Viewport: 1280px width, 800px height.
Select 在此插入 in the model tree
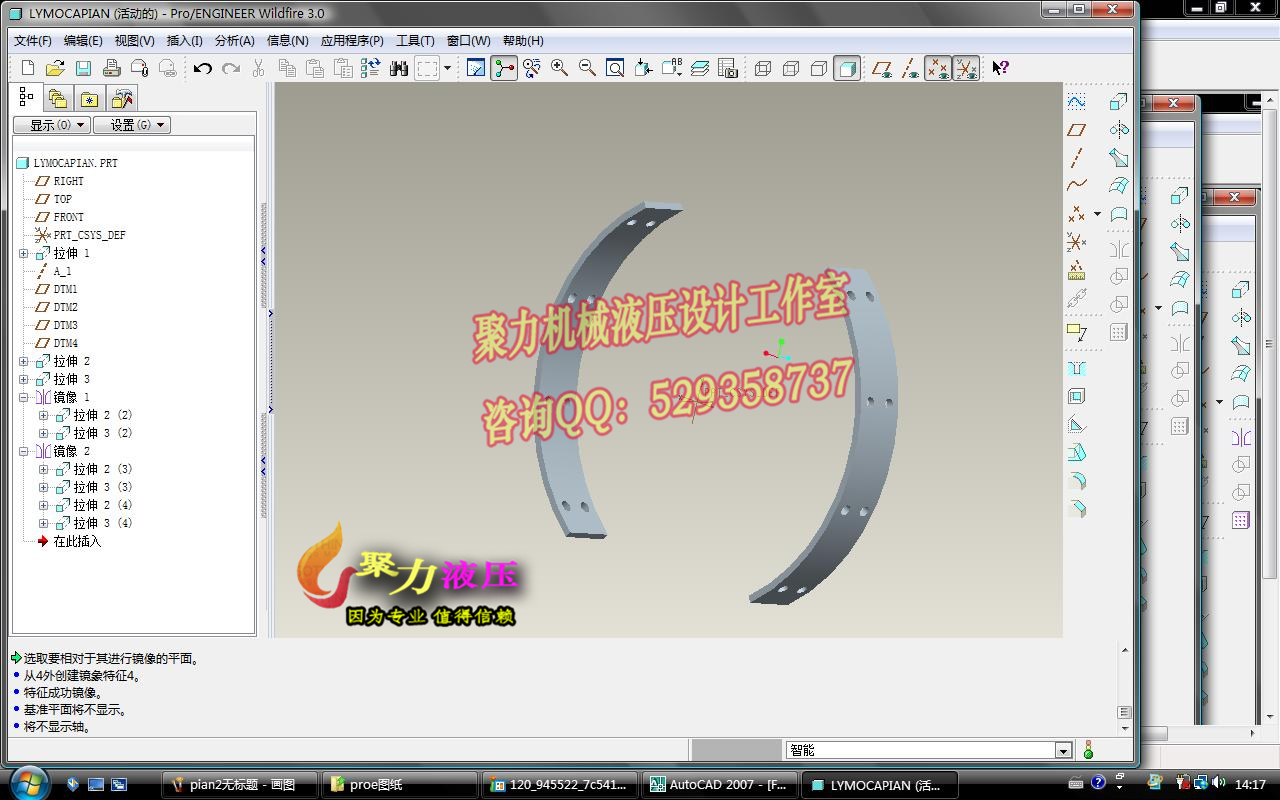pos(77,541)
